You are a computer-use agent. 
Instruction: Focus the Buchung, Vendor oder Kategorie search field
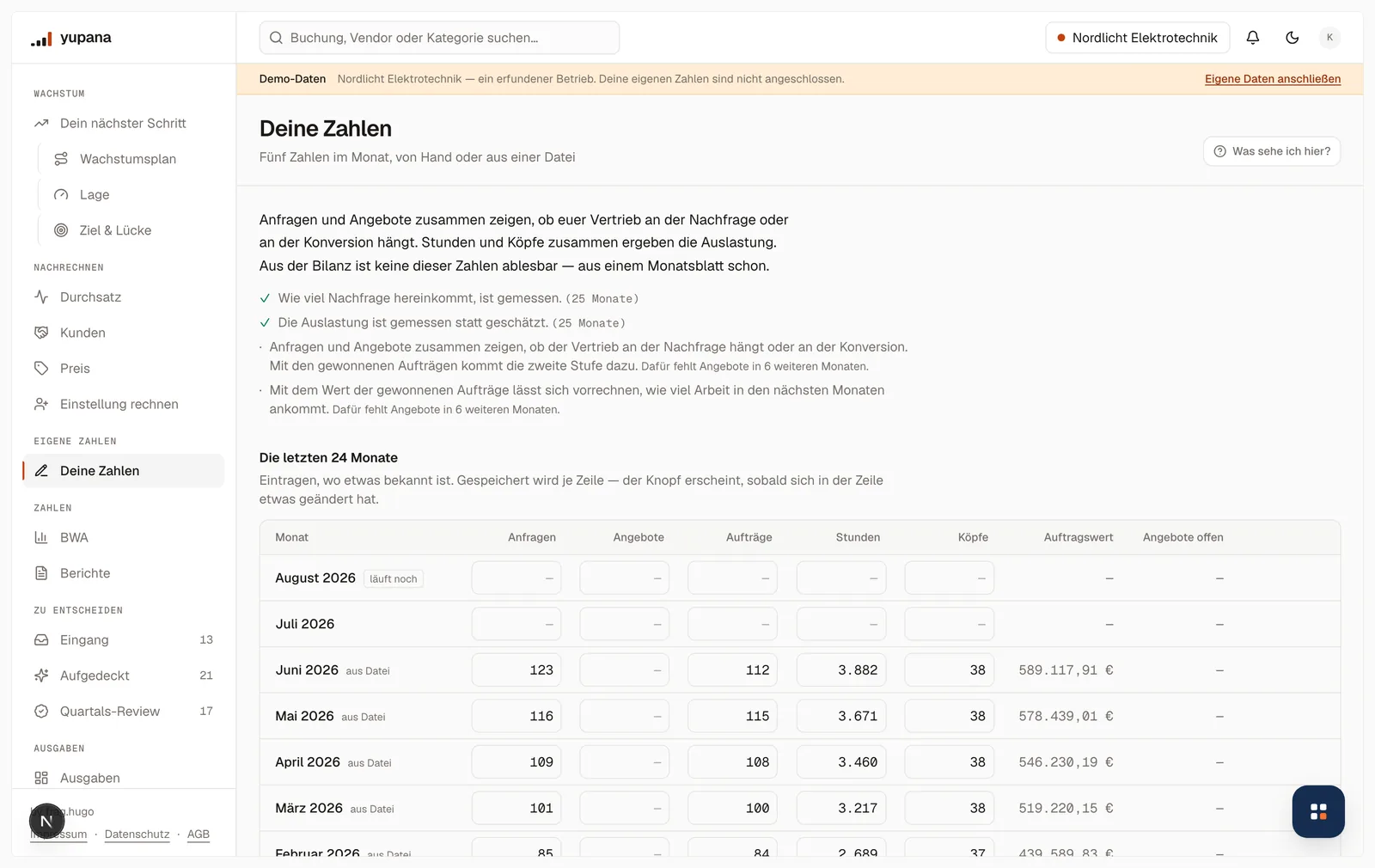439,38
